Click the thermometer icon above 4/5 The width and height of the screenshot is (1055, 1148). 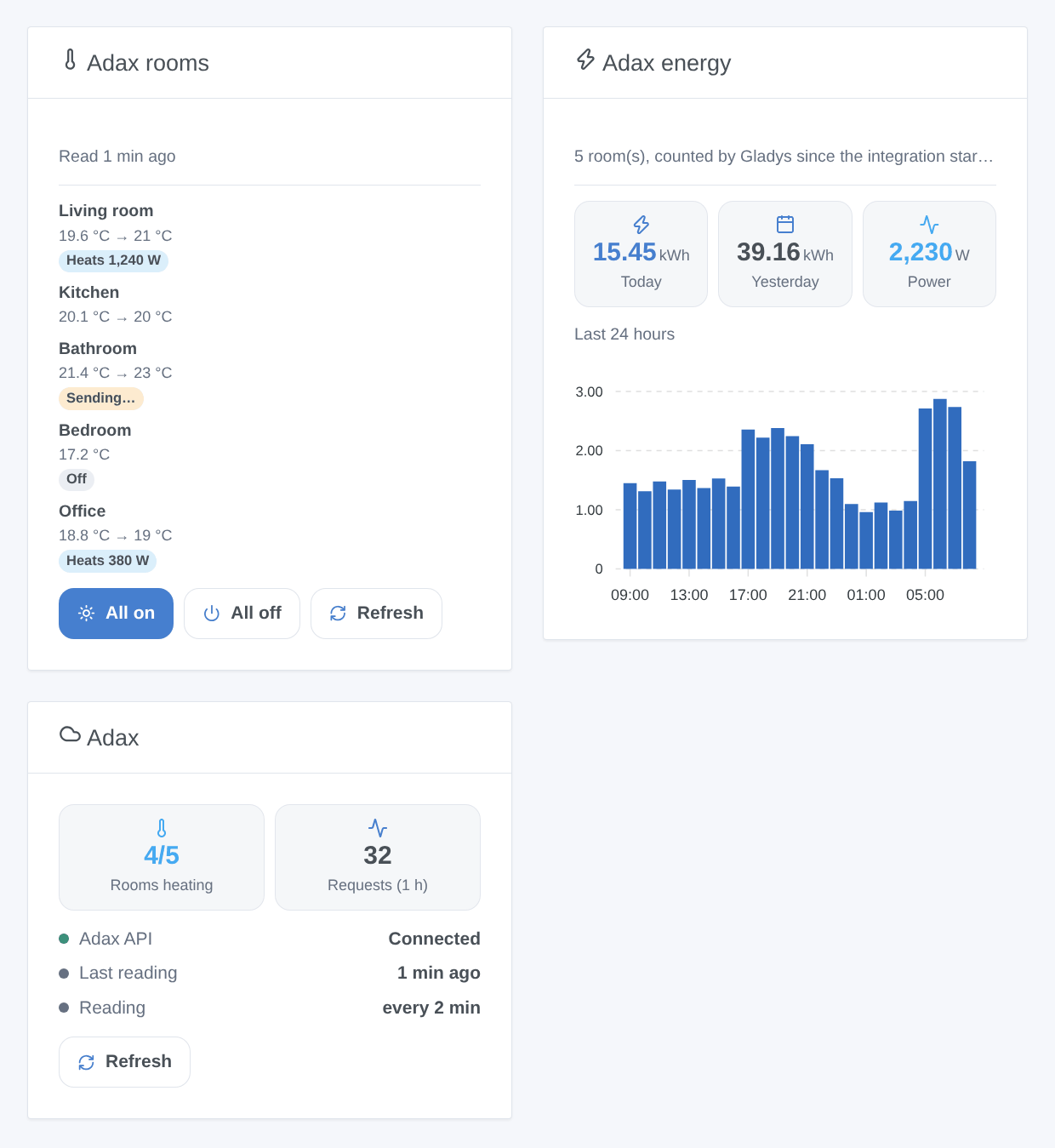pos(162,828)
